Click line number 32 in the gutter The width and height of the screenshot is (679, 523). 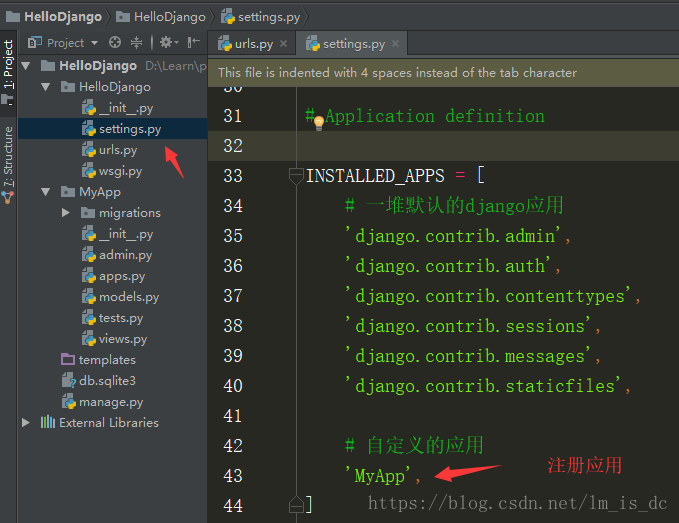[233, 146]
